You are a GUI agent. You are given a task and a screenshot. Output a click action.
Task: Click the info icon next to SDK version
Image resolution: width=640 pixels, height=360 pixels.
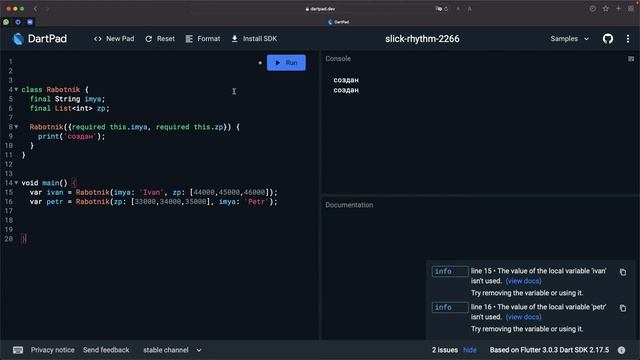[x=621, y=350]
